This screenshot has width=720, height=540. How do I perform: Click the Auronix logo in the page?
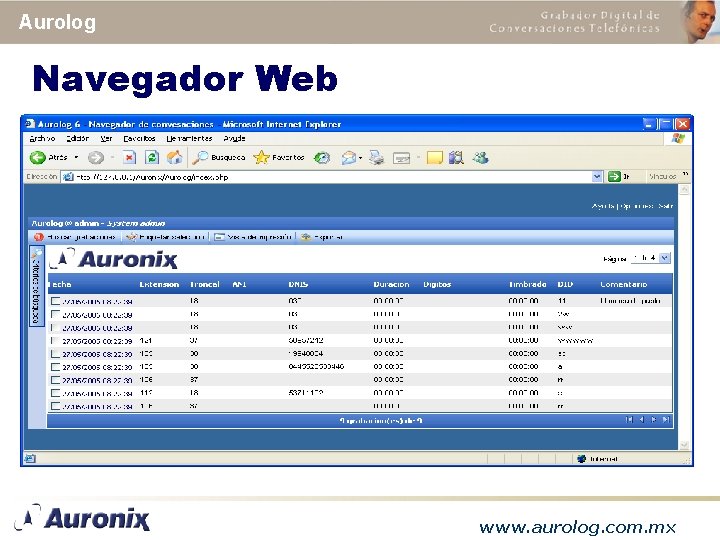point(114,259)
